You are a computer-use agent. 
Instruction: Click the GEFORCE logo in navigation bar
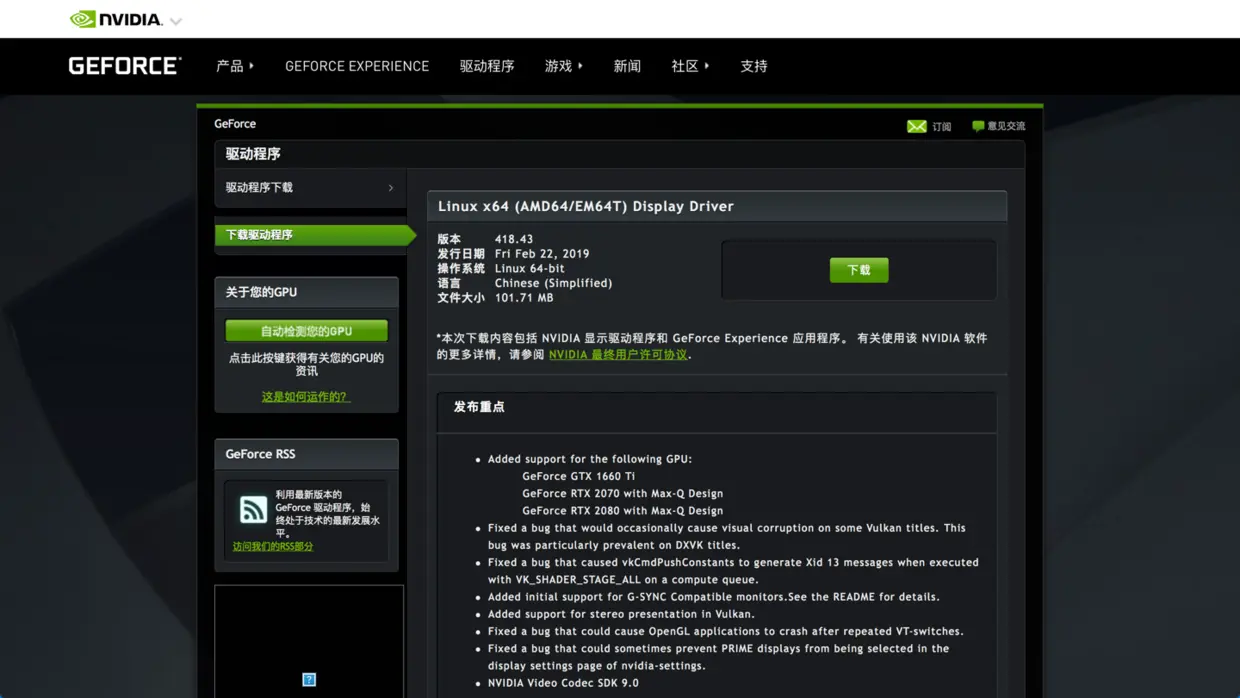tap(125, 66)
